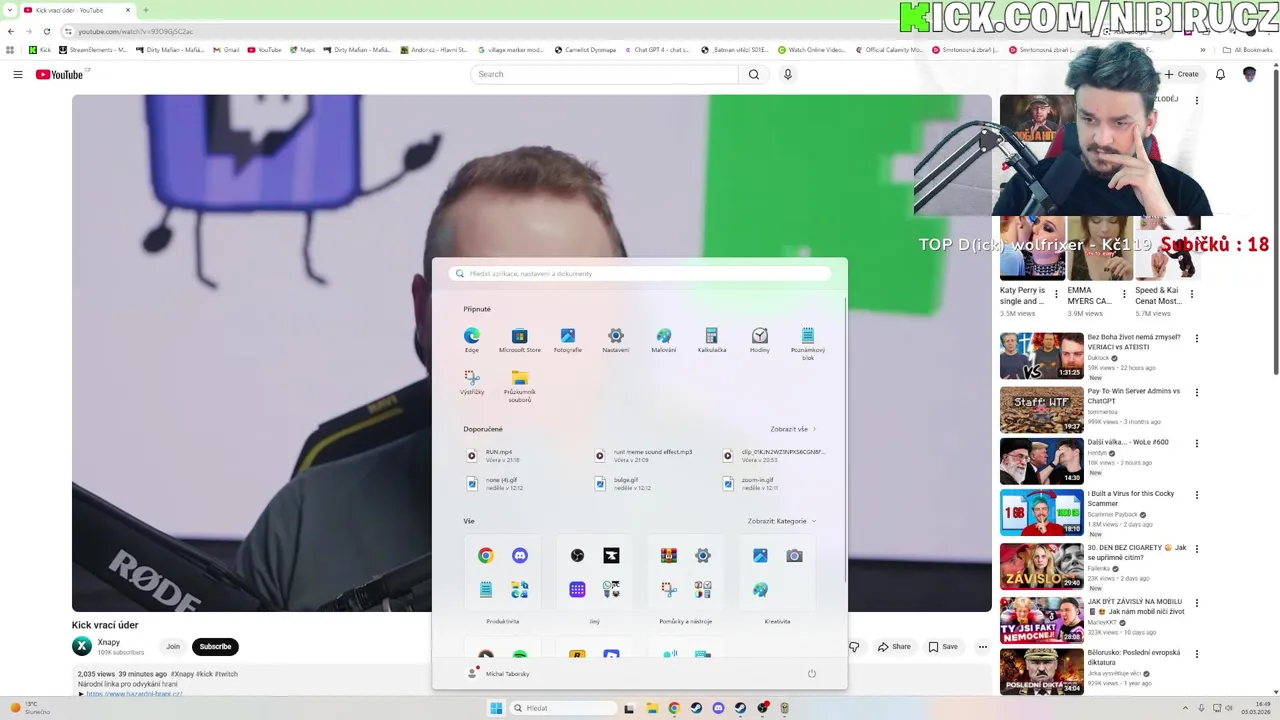
Task: Click YouTube search magnifier button
Action: [x=754, y=74]
